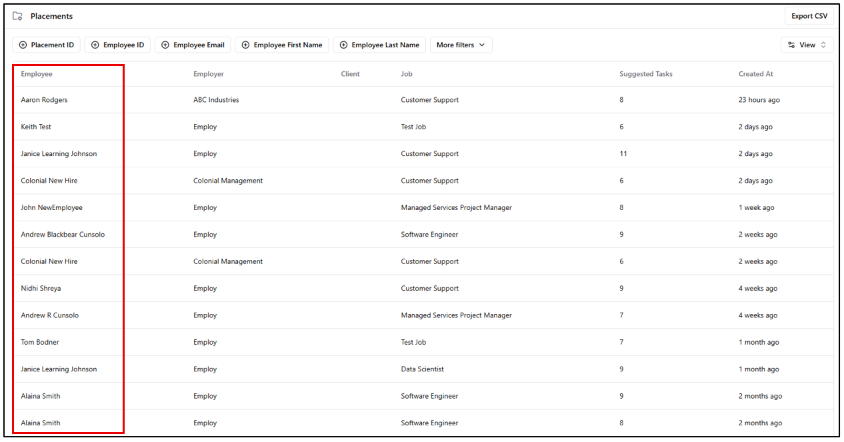Open Colonial Management employer in first occurrence
The height and width of the screenshot is (442, 844).
228,181
